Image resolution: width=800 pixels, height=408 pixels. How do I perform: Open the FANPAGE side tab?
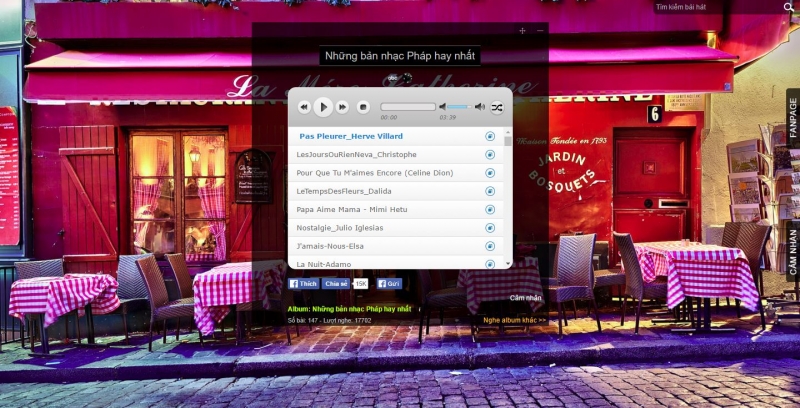click(793, 119)
